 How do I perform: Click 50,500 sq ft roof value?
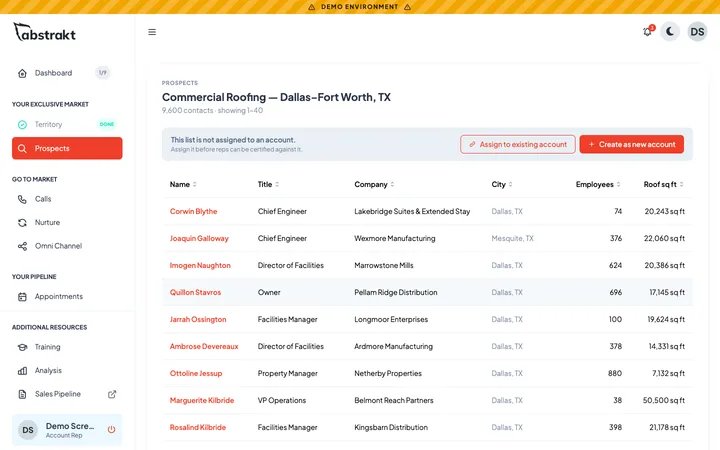coord(664,400)
